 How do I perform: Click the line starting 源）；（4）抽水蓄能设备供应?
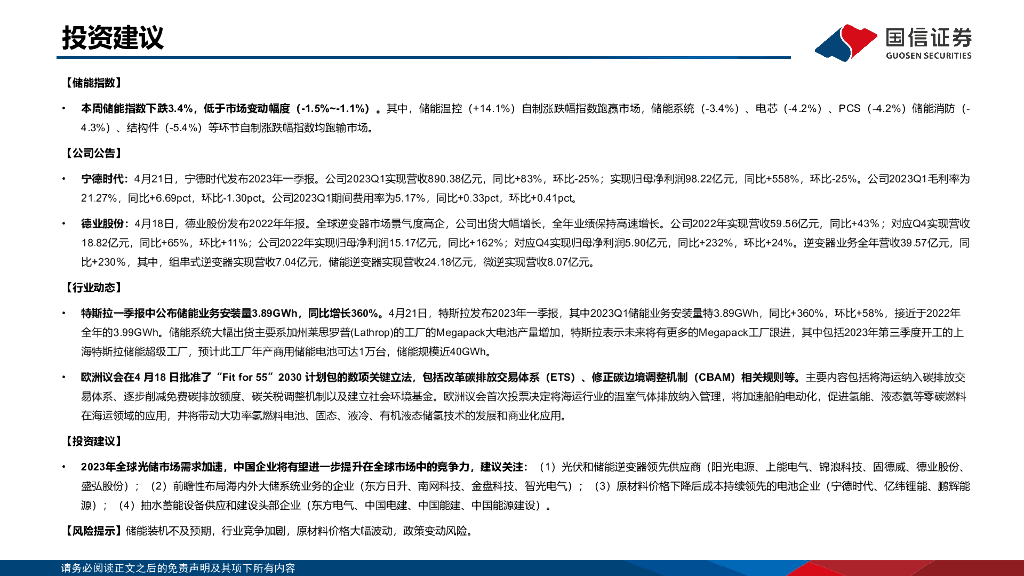pyautogui.click(x=316, y=505)
